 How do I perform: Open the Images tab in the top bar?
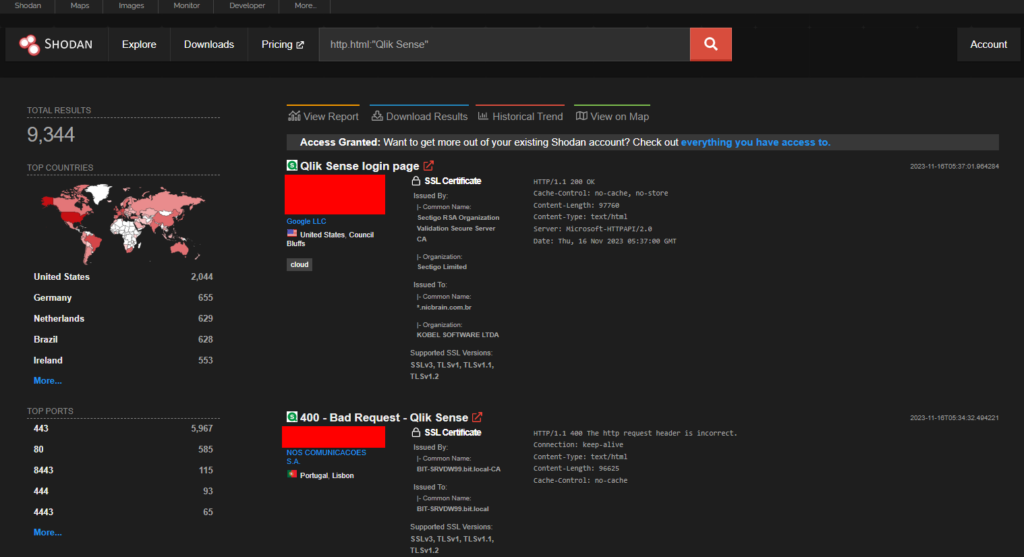pyautogui.click(x=131, y=5)
